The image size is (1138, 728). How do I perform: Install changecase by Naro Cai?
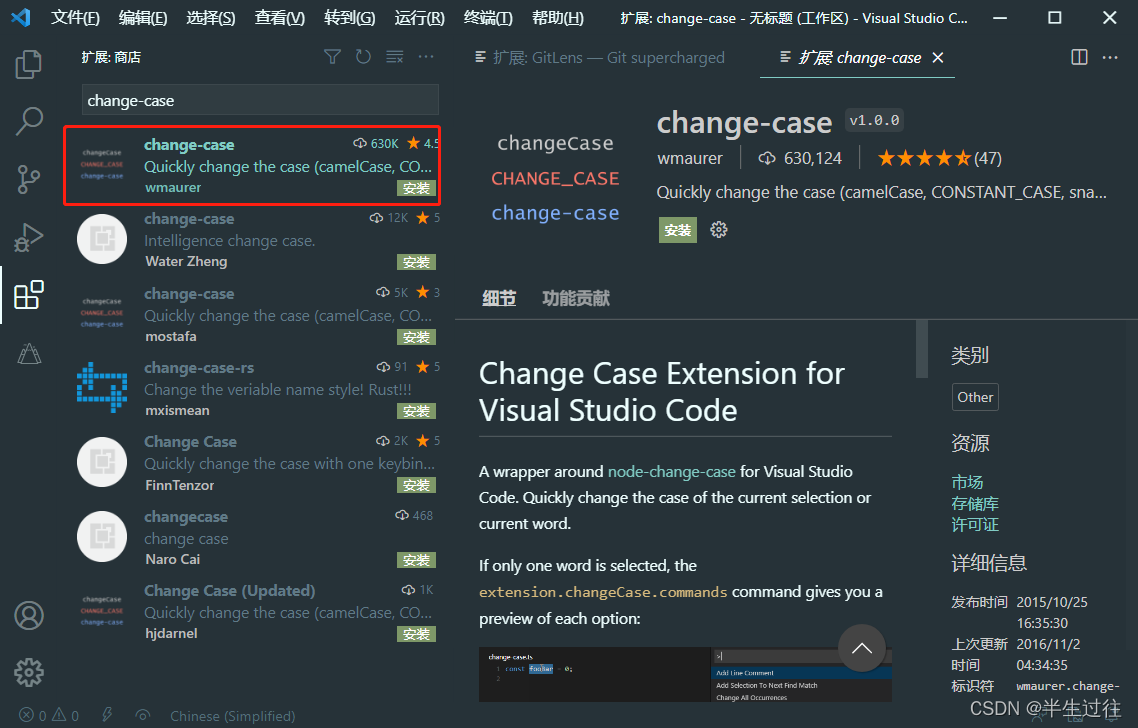pyautogui.click(x=417, y=560)
